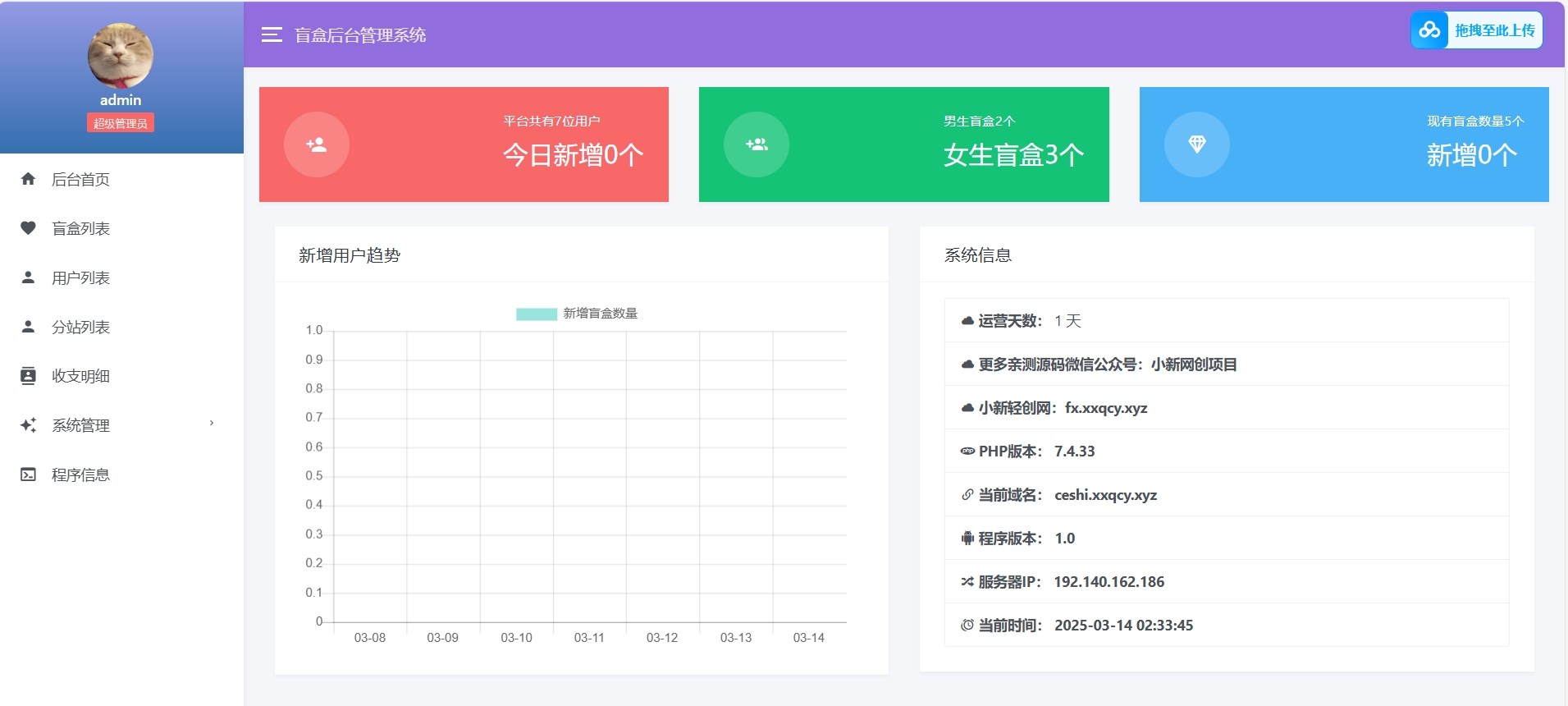1568x706 pixels.
Task: Click the clock icon beside 当前时间
Action: pos(967,626)
